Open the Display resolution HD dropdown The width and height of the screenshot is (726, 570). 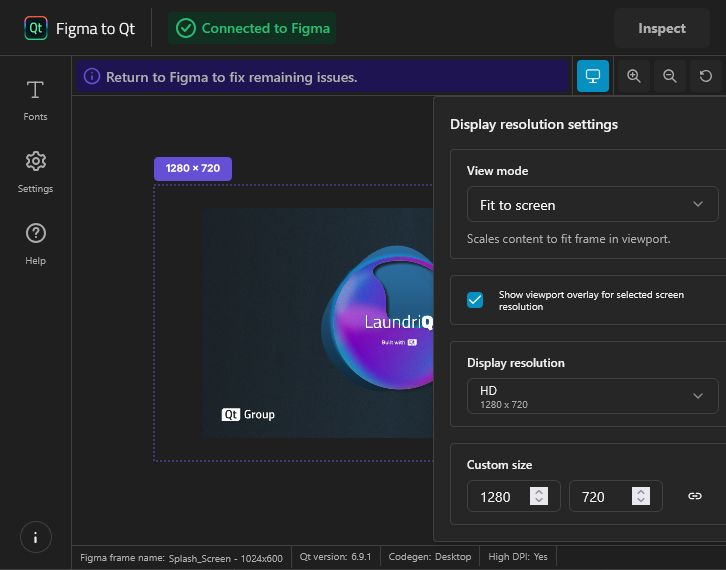[592, 396]
